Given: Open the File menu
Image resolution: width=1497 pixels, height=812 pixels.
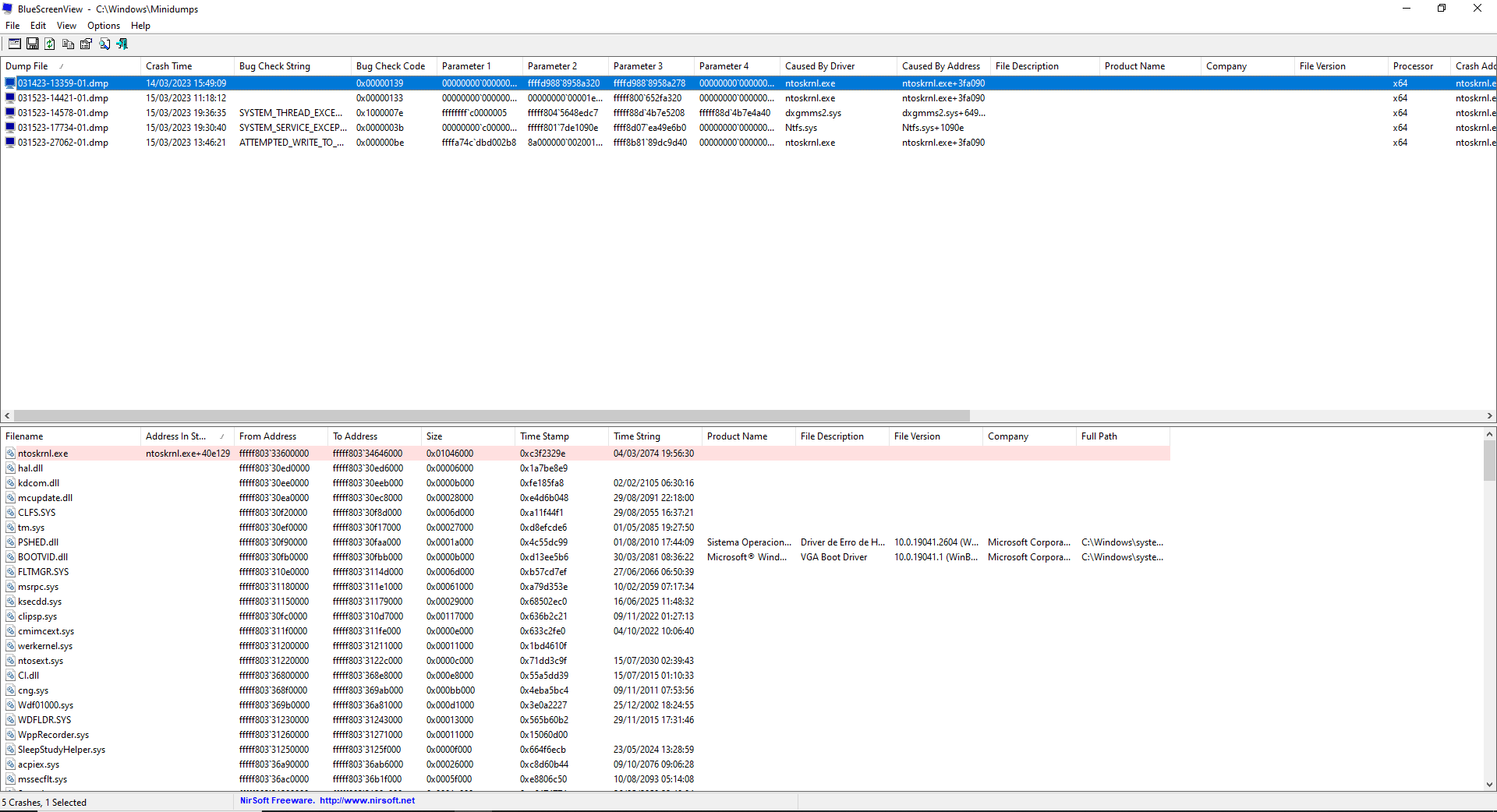Looking at the screenshot, I should [x=12, y=26].
